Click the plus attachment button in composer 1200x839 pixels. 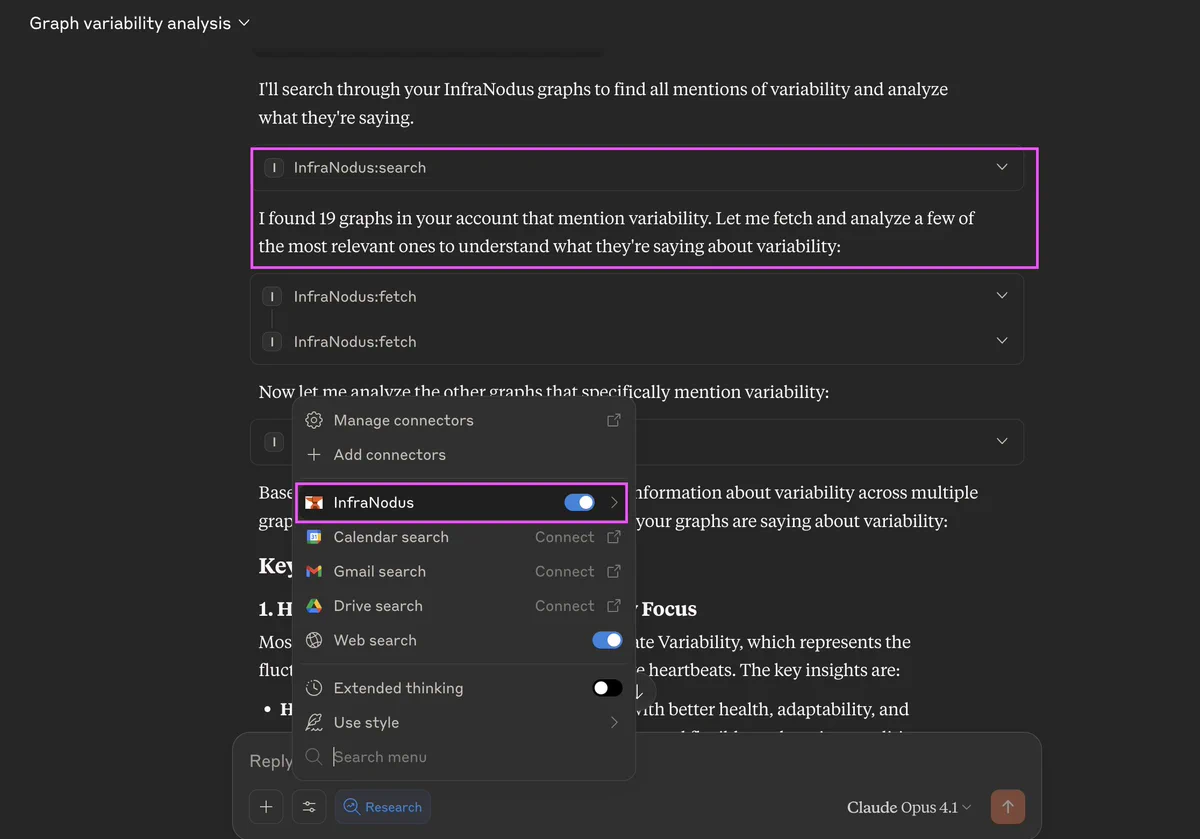point(266,807)
